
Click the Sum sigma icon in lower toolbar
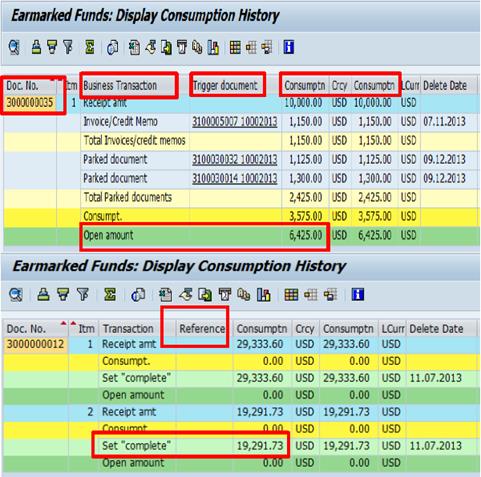pyautogui.click(x=110, y=295)
